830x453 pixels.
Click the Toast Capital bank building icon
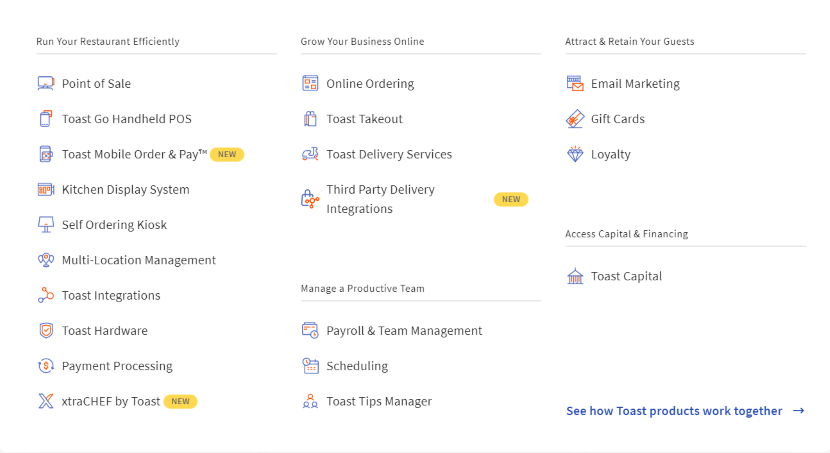[x=574, y=276]
